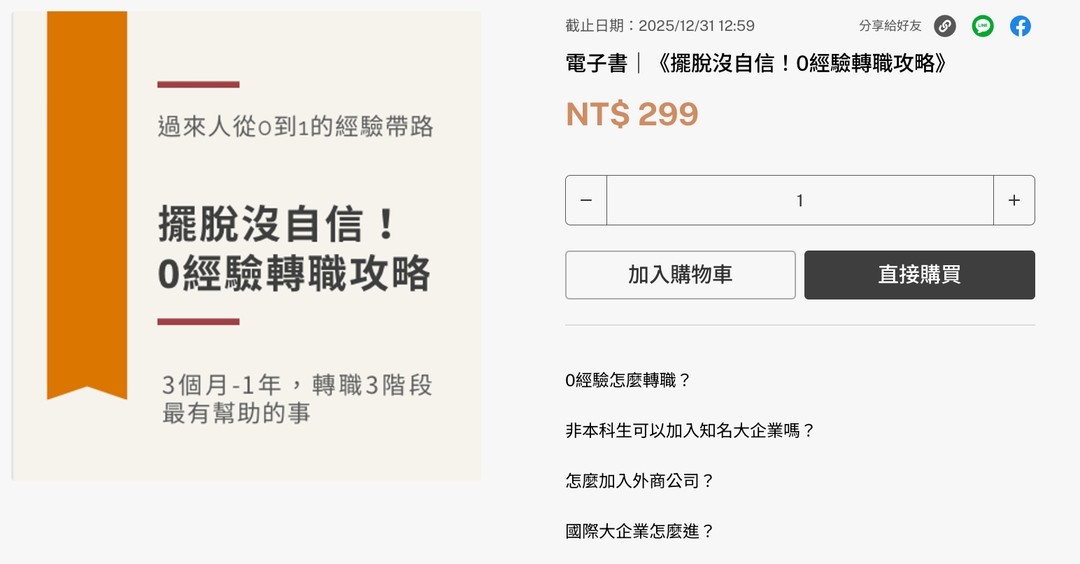Click the copy link share icon
Image resolution: width=1080 pixels, height=564 pixels.
pyautogui.click(x=945, y=26)
